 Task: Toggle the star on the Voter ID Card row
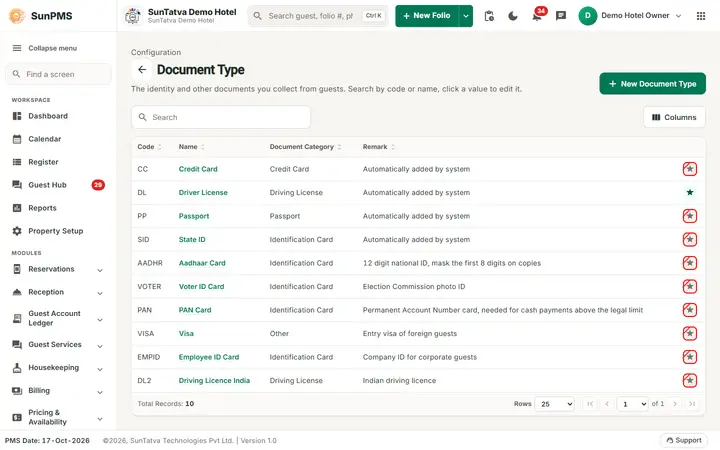(x=690, y=287)
